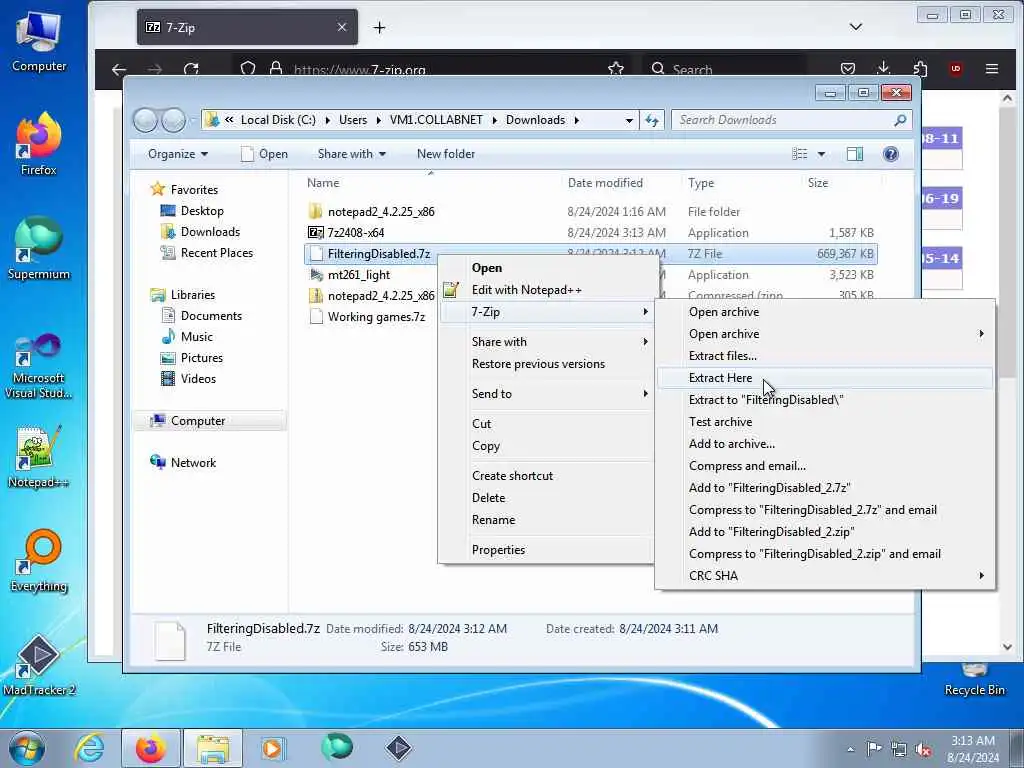
Task: Click the Supermium taskbar icon
Action: (337, 747)
